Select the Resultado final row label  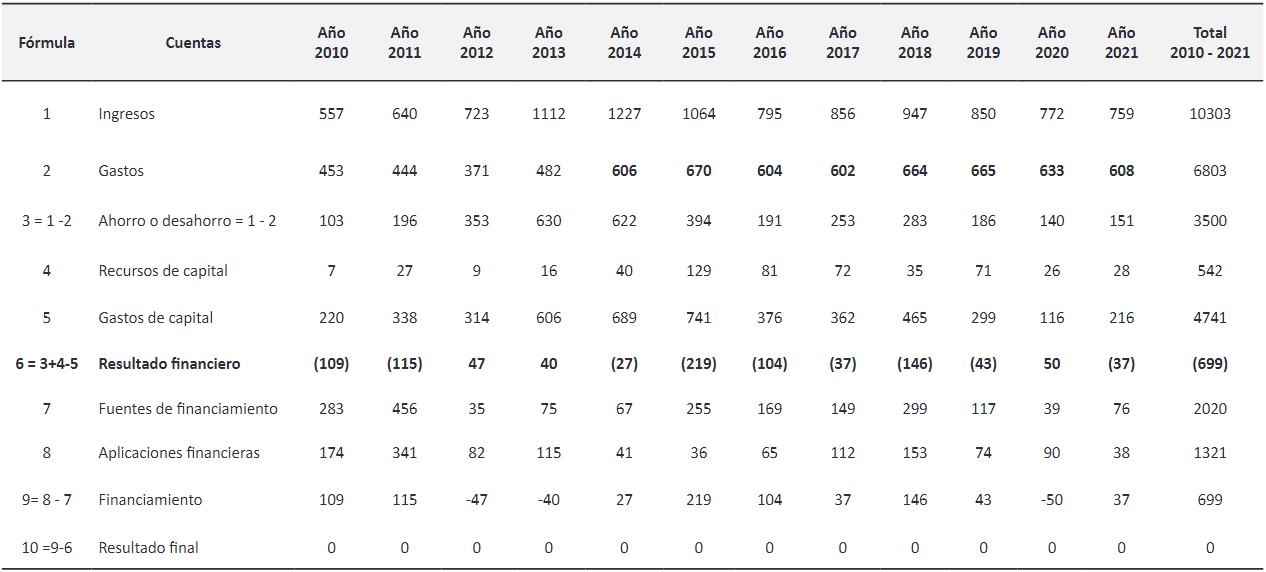[x=148, y=548]
